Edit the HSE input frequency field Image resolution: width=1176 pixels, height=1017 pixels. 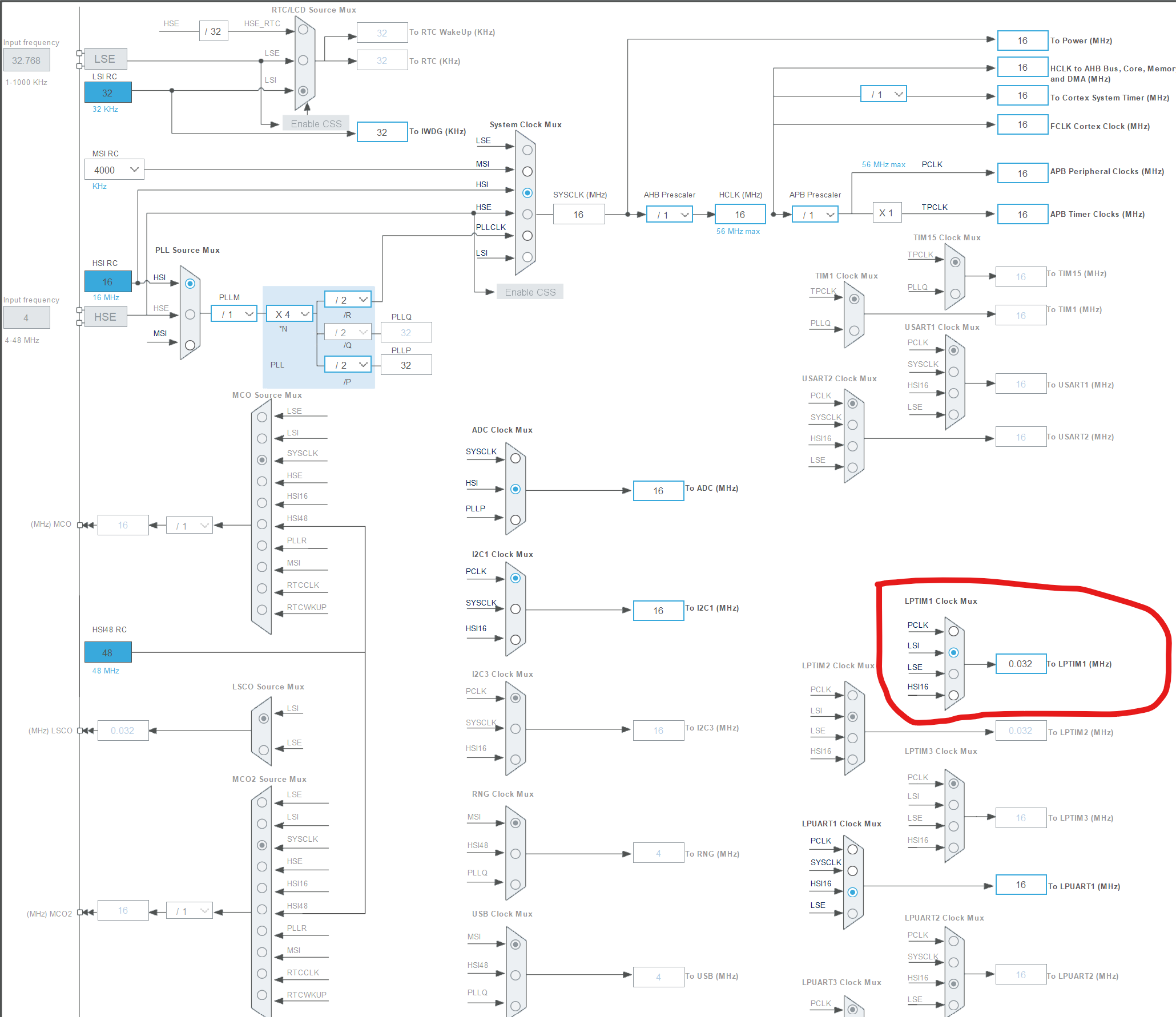[26, 317]
